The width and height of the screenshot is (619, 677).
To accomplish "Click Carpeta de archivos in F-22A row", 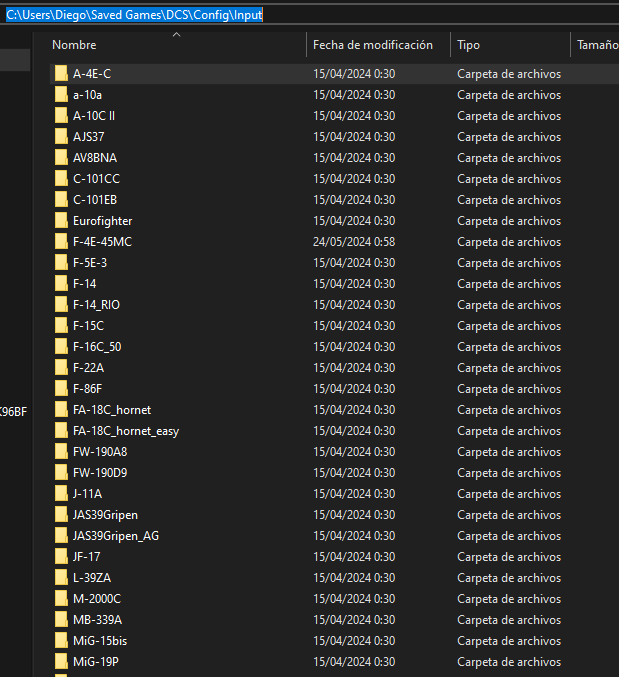I will [x=509, y=368].
